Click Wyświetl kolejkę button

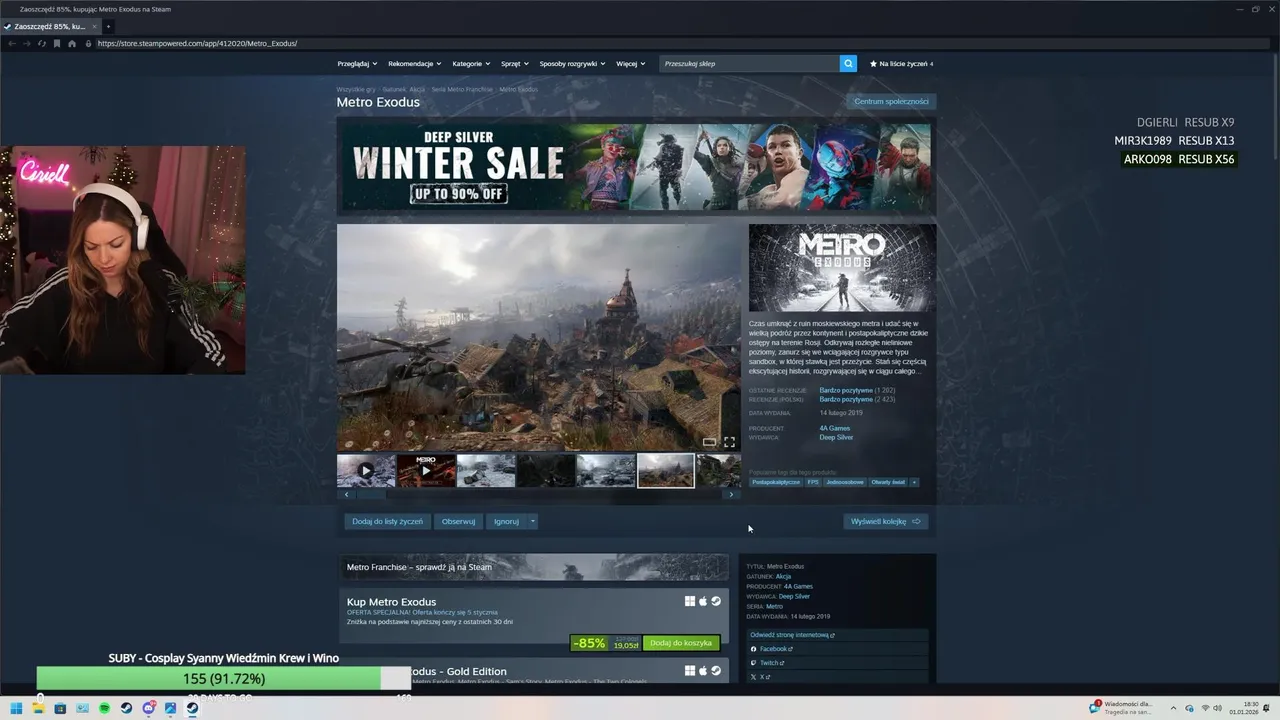(885, 521)
